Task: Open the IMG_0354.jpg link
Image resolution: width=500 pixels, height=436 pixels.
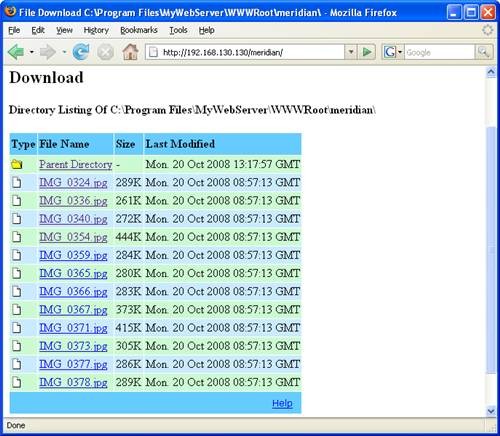Action: (x=73, y=237)
